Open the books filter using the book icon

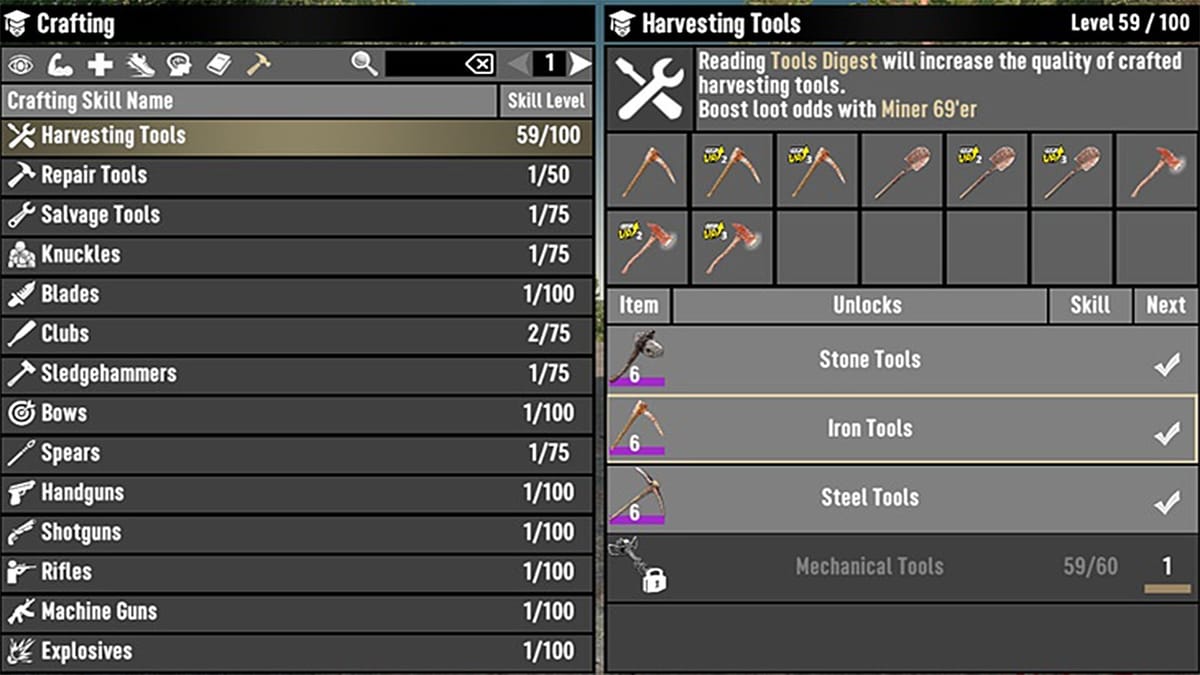coord(217,64)
